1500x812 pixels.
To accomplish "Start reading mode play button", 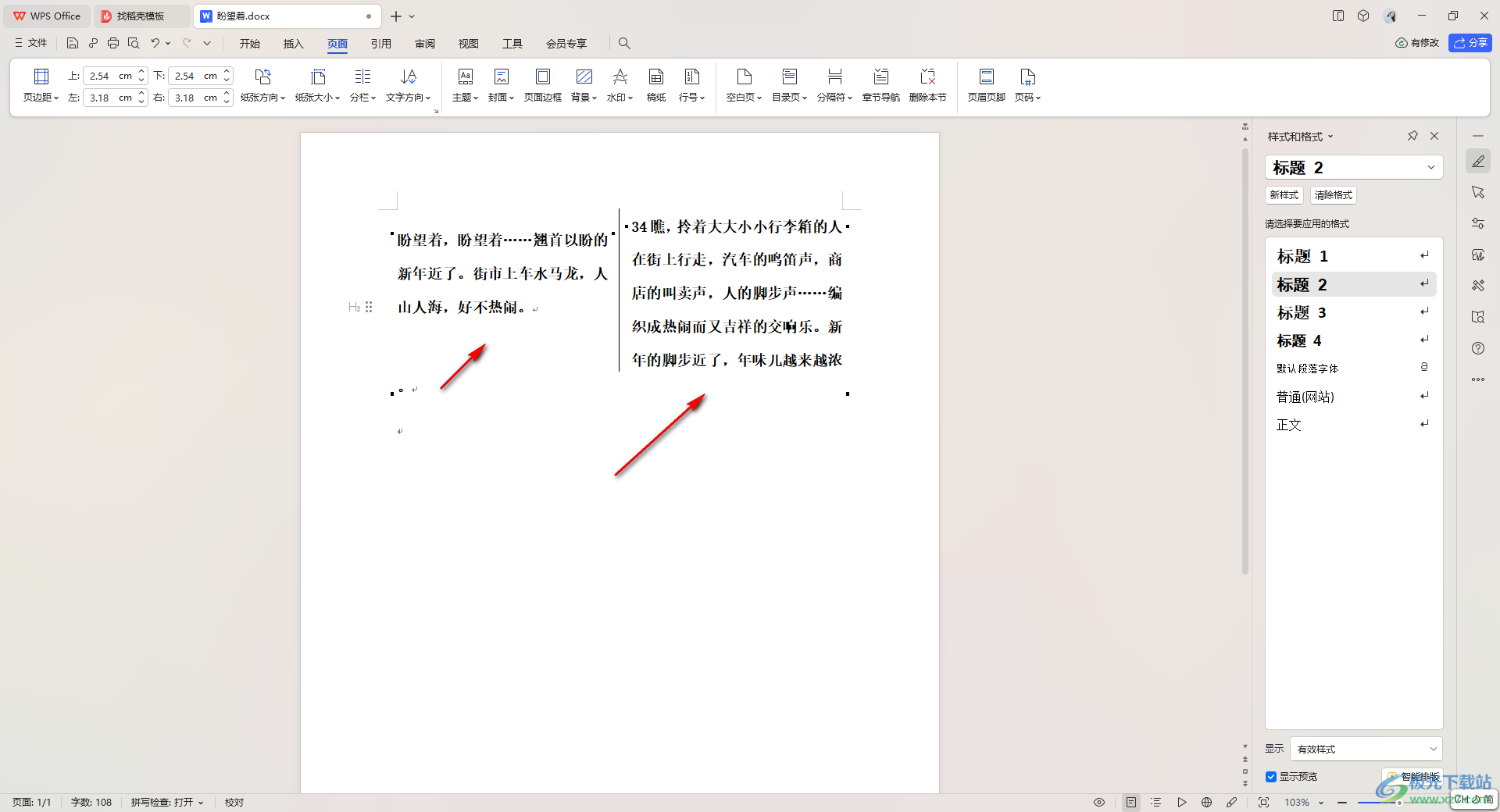I will (1182, 802).
